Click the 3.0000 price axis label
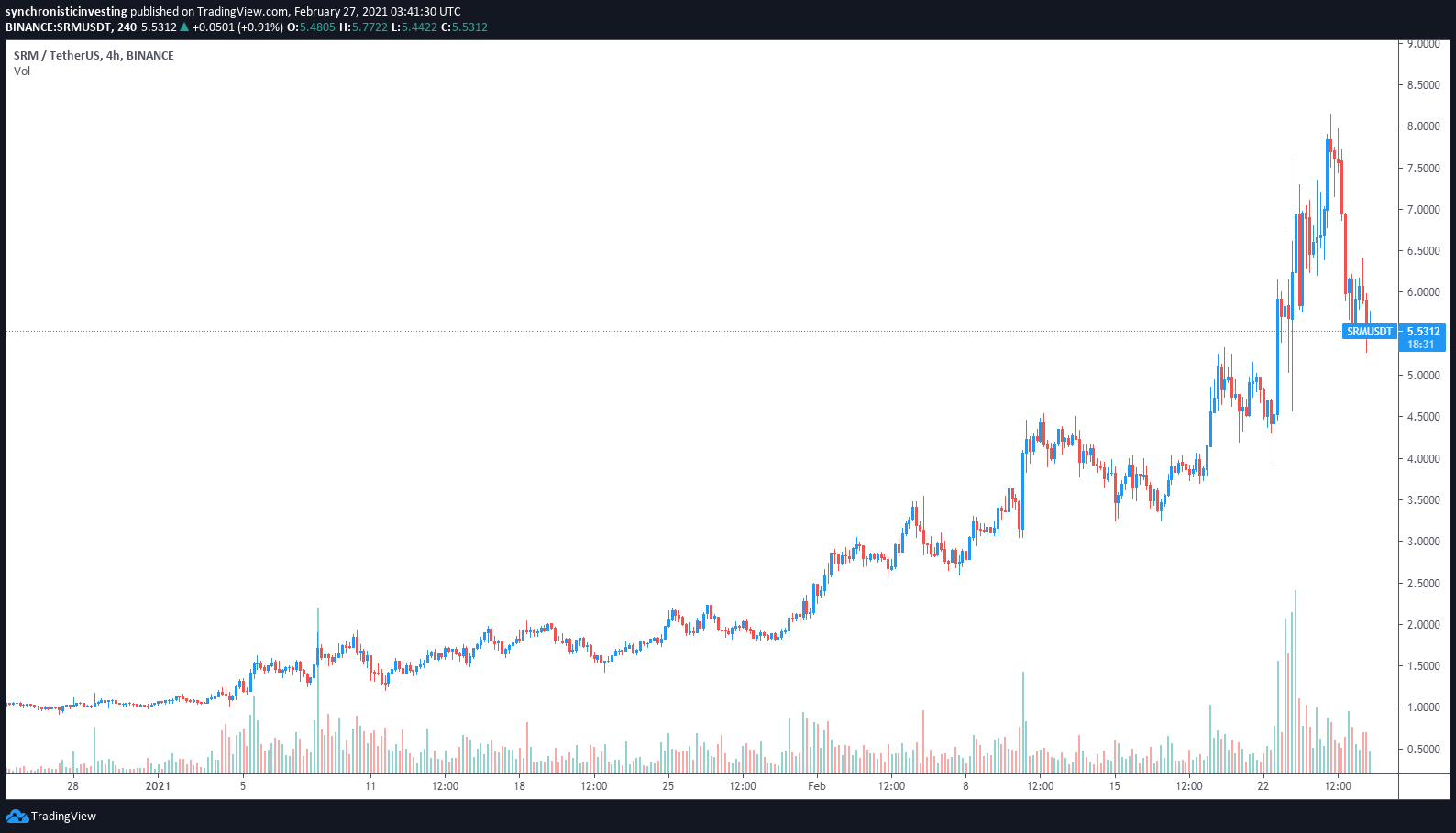Viewport: 1456px width, 833px height. coord(1423,542)
